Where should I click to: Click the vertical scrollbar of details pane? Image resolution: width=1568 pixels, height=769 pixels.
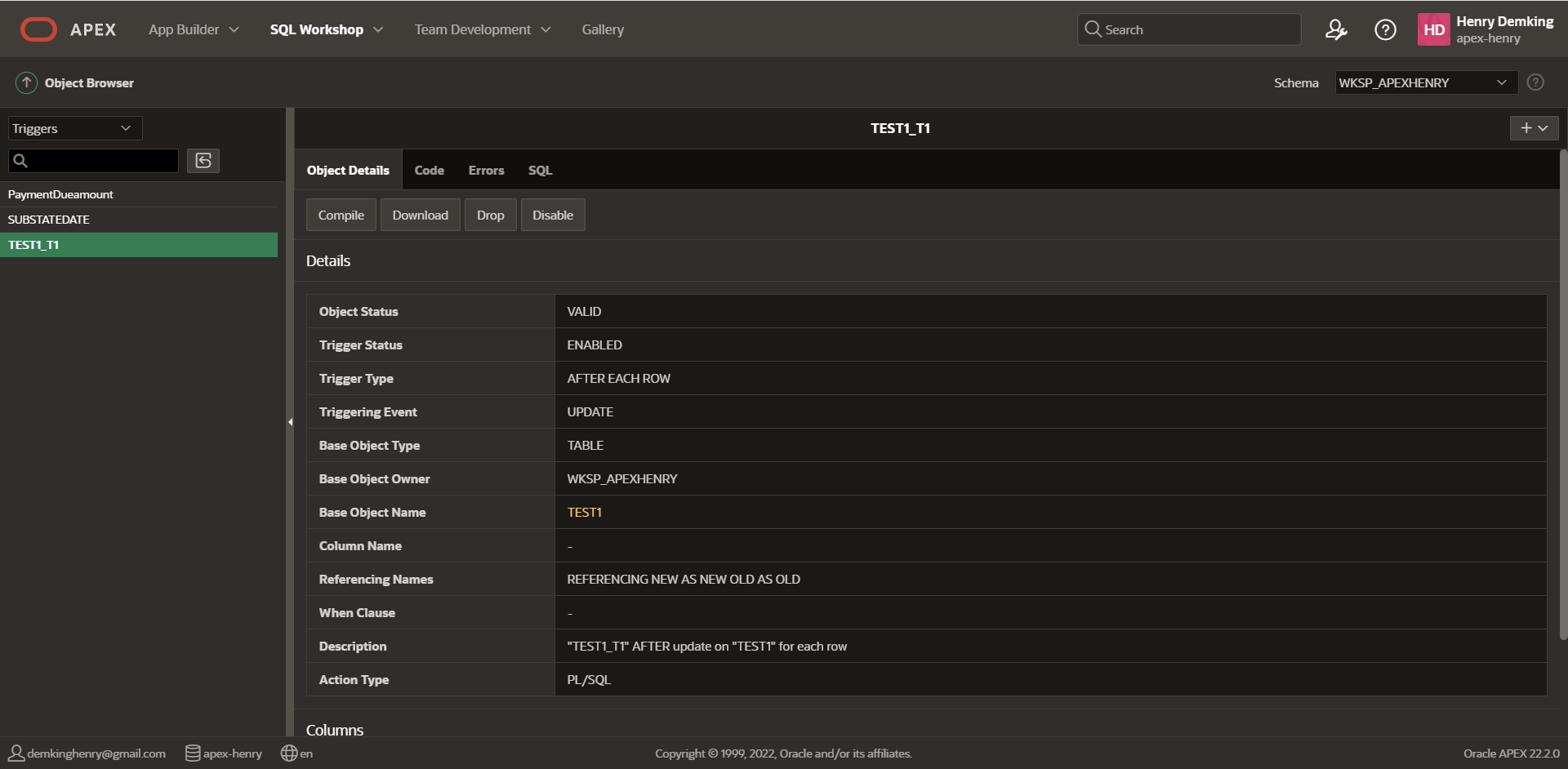(x=1563, y=394)
